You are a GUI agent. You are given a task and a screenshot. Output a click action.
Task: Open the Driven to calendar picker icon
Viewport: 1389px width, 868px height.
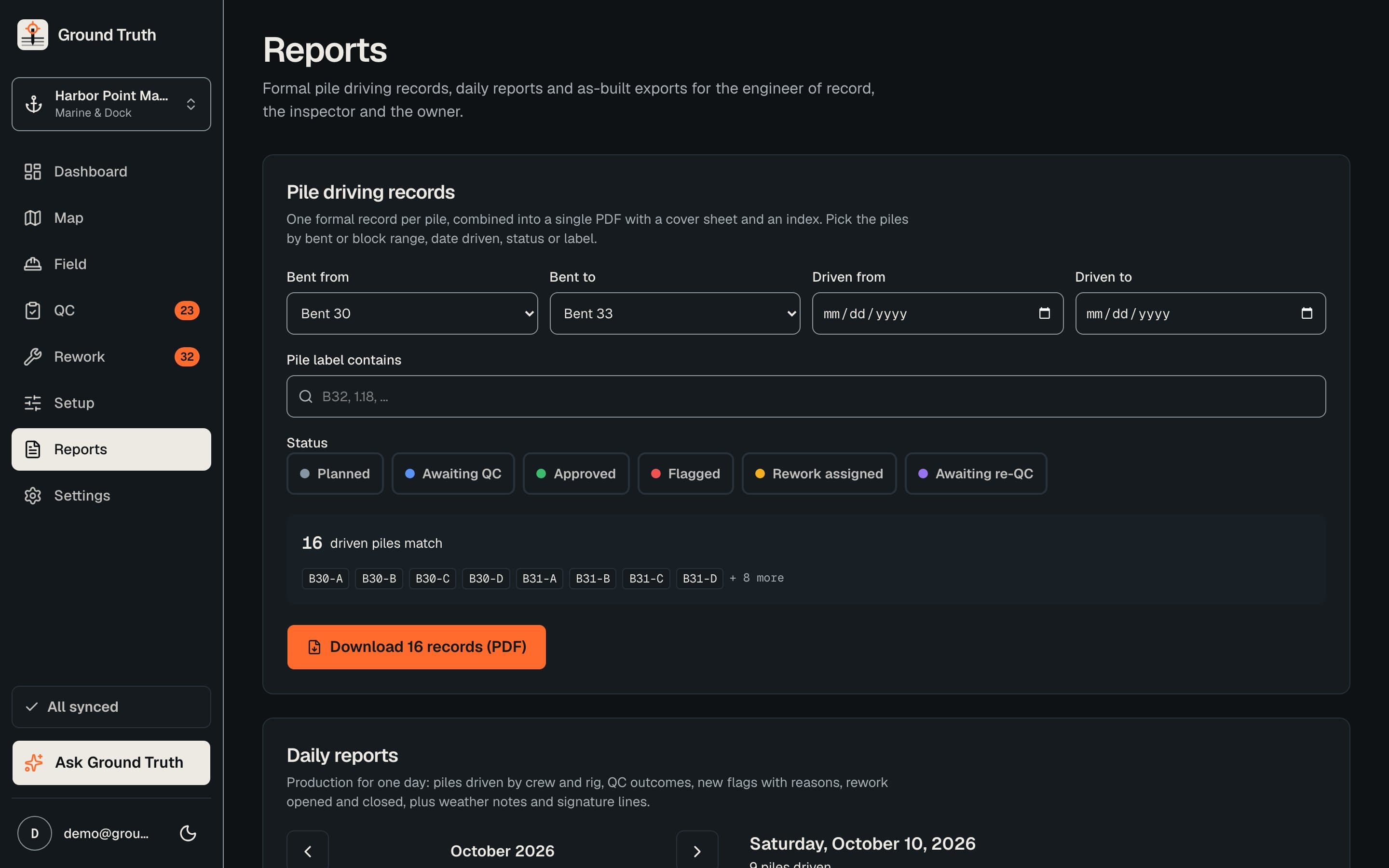coord(1307,313)
